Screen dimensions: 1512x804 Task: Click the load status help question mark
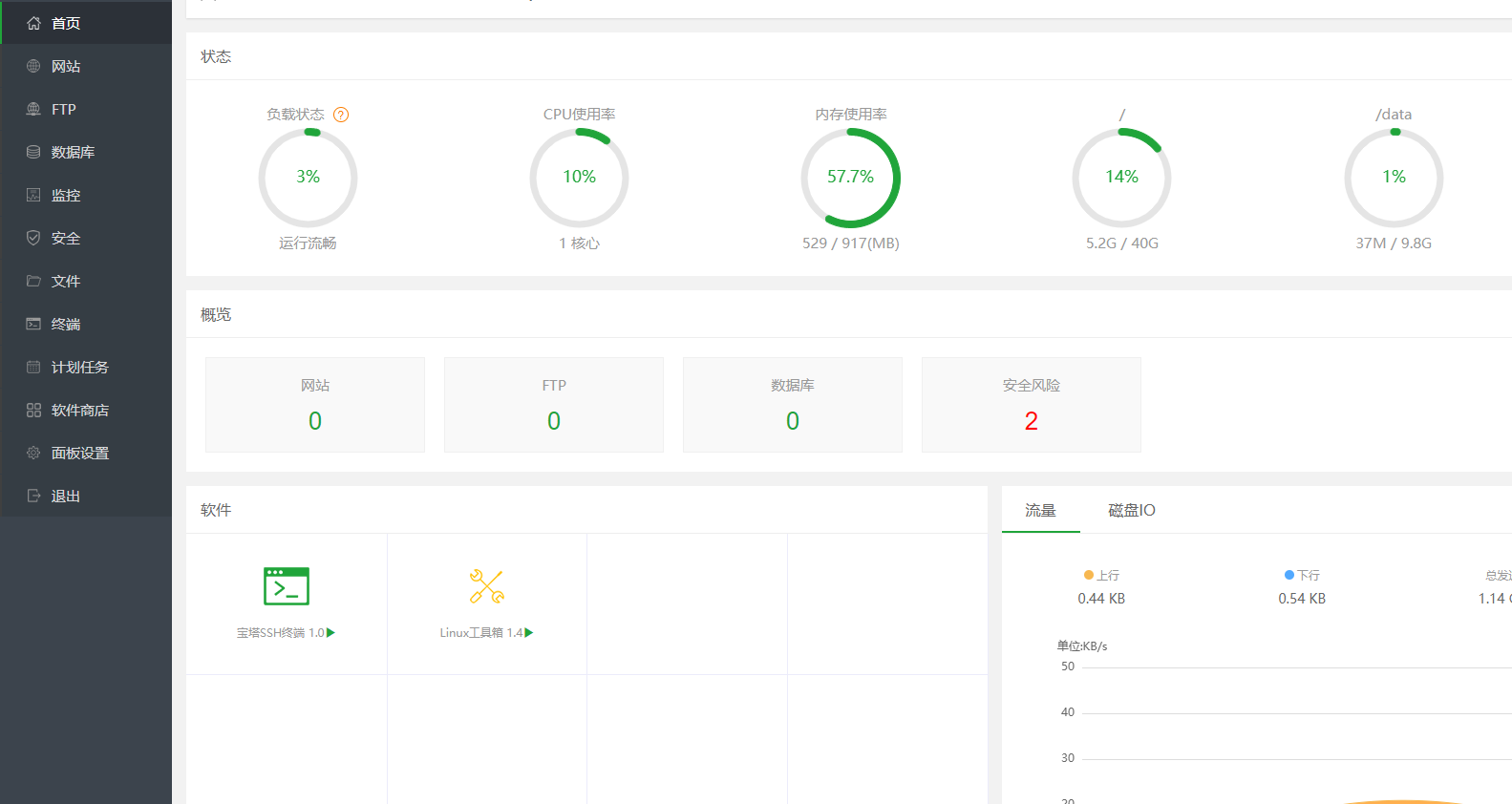[x=341, y=115]
